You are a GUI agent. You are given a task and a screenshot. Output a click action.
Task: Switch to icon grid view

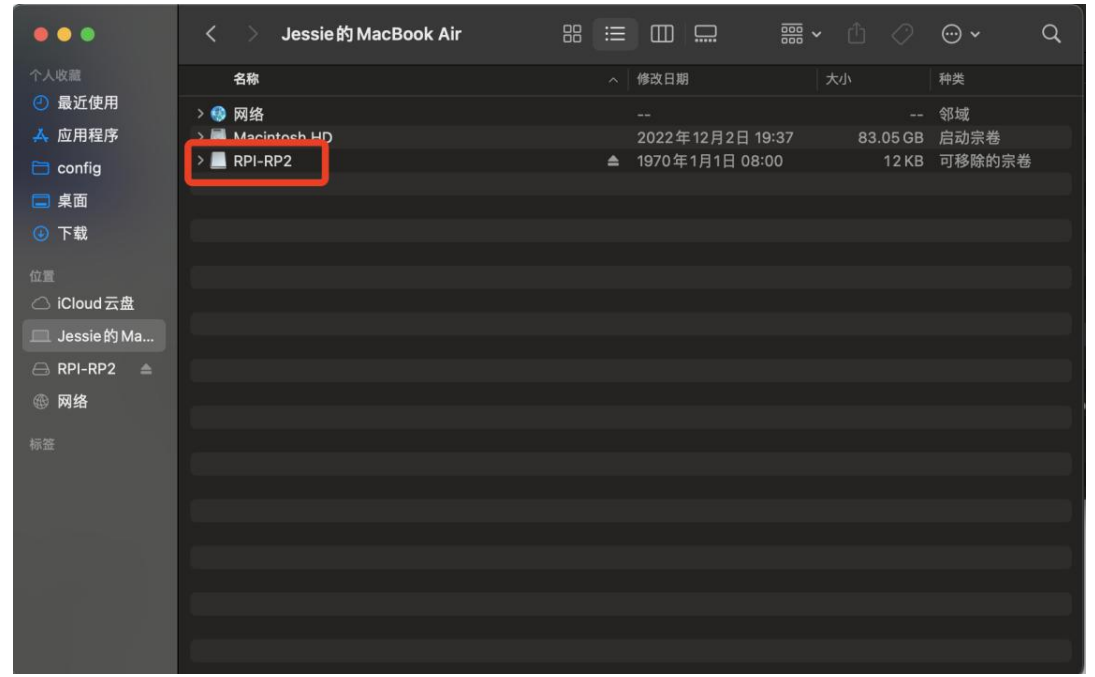pyautogui.click(x=572, y=35)
